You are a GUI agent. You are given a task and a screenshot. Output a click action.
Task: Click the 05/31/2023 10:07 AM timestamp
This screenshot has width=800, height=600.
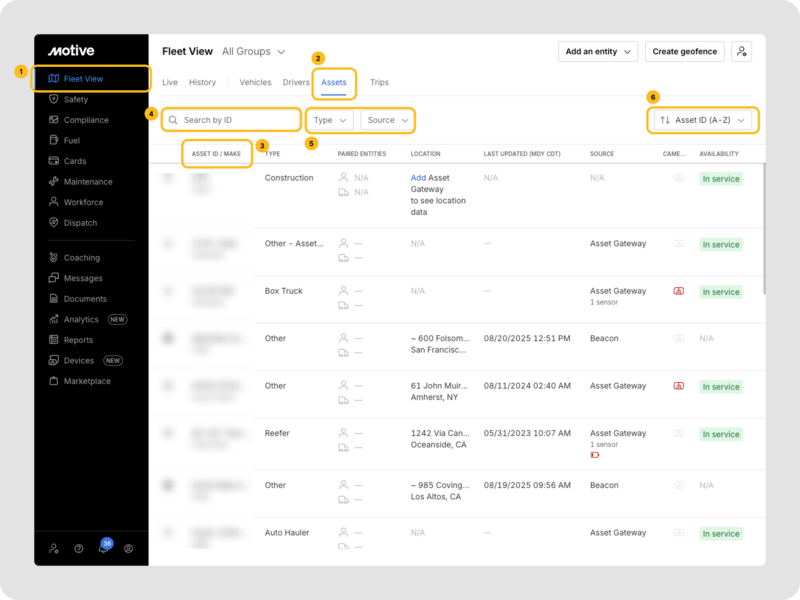click(x=527, y=433)
